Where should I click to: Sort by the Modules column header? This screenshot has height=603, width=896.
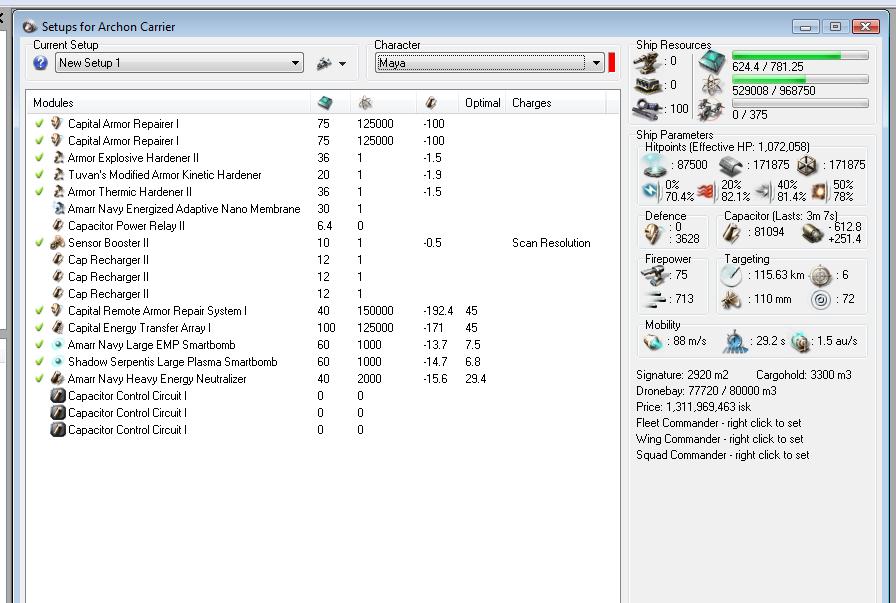pyautogui.click(x=53, y=103)
